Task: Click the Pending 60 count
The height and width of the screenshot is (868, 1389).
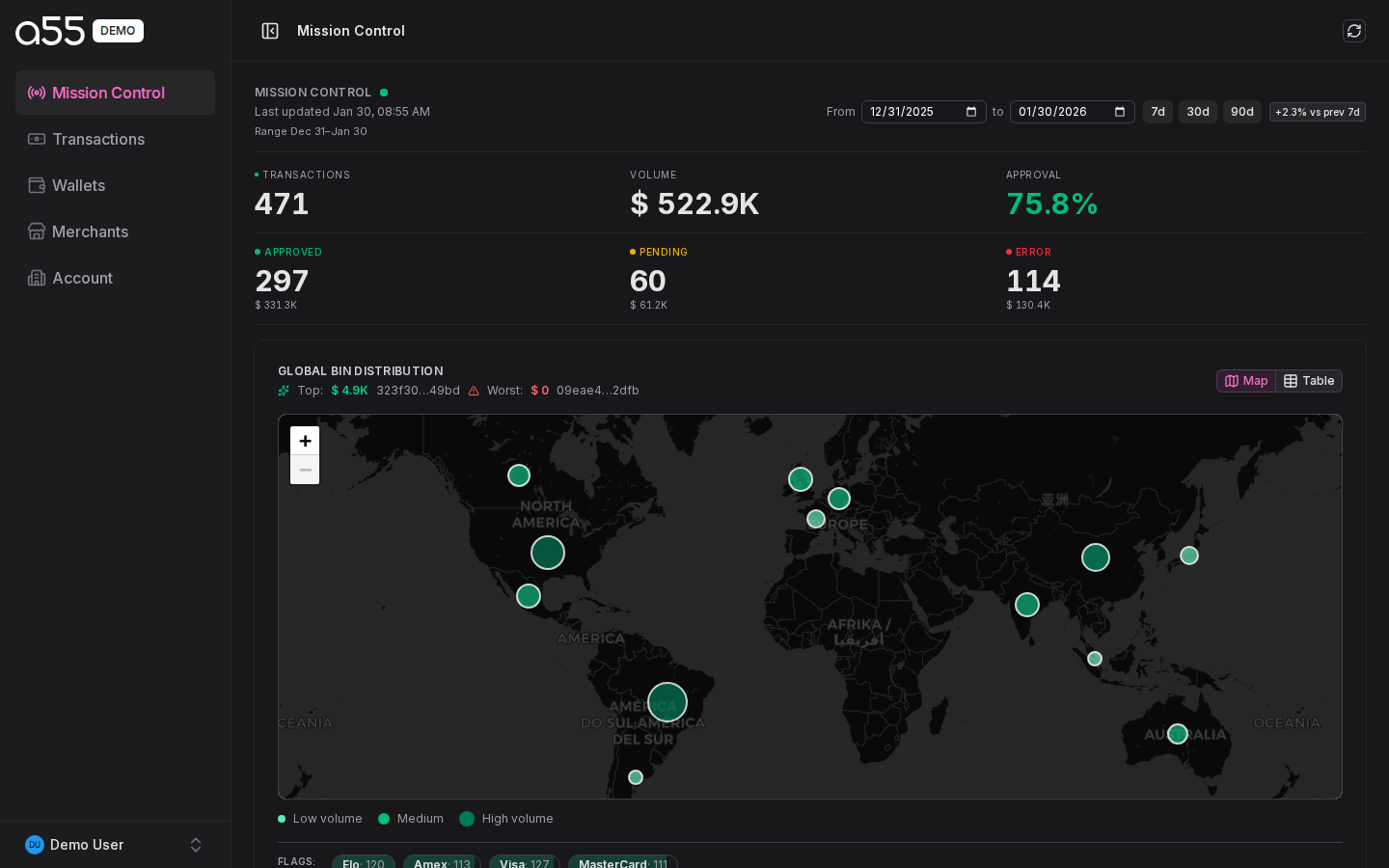Action: click(x=648, y=281)
